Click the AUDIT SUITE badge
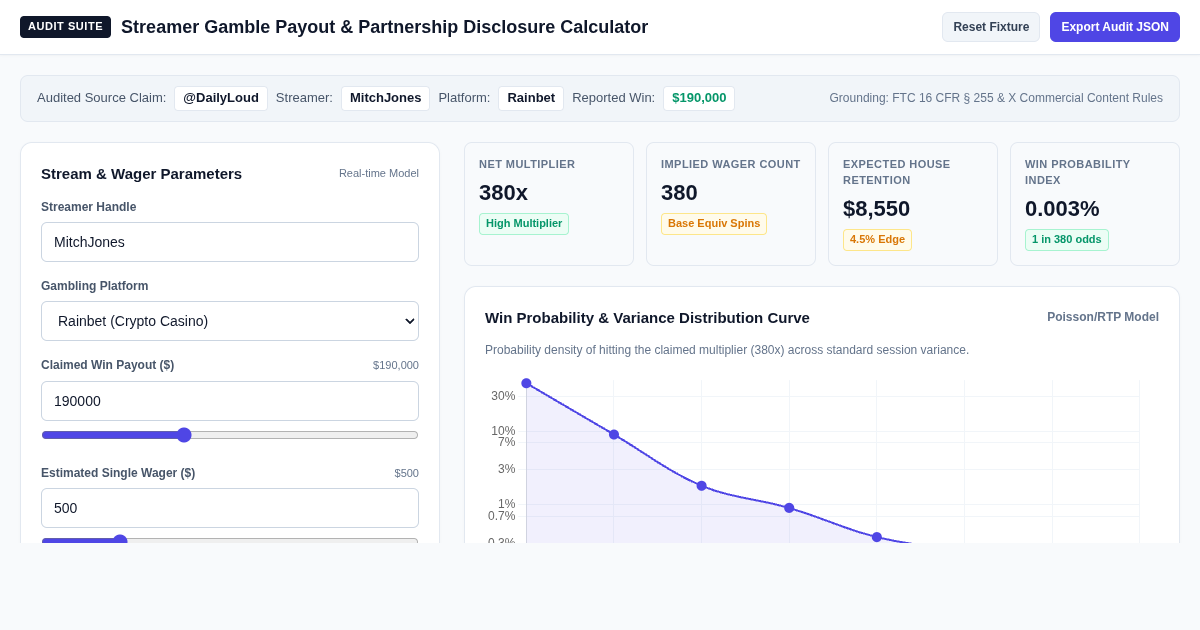 [65, 27]
